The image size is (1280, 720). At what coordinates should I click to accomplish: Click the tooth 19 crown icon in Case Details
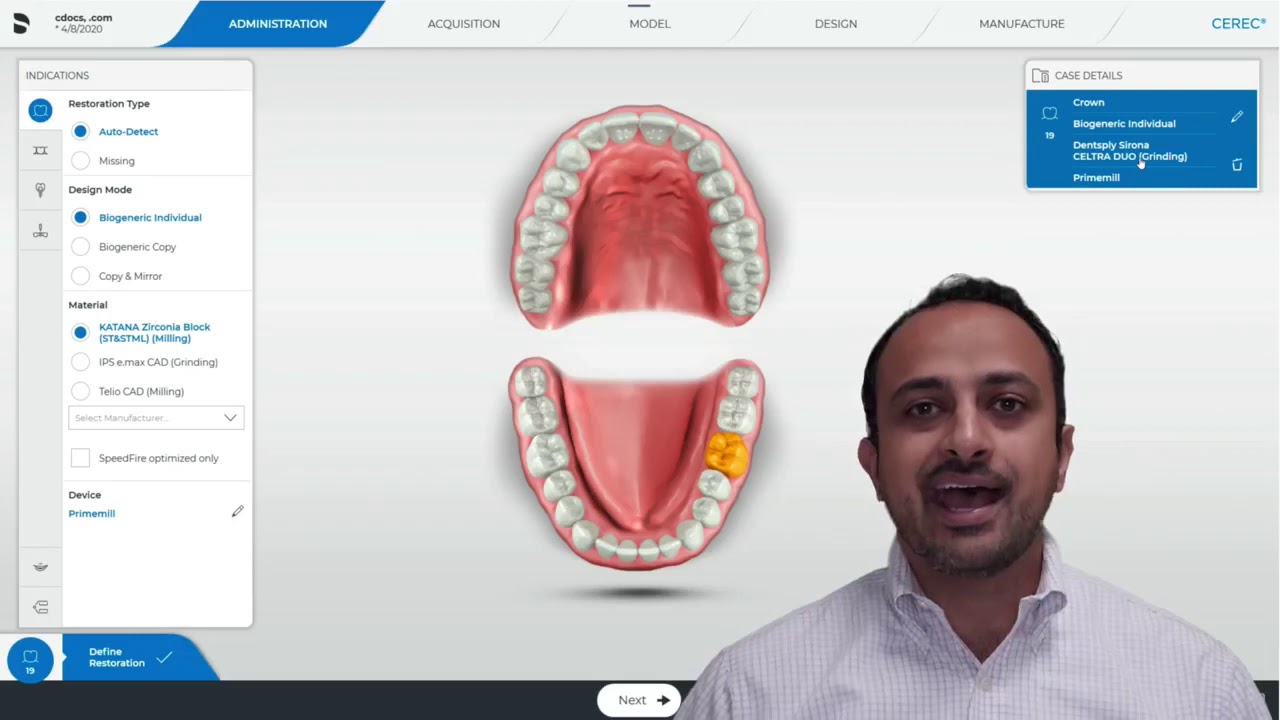(x=1049, y=114)
